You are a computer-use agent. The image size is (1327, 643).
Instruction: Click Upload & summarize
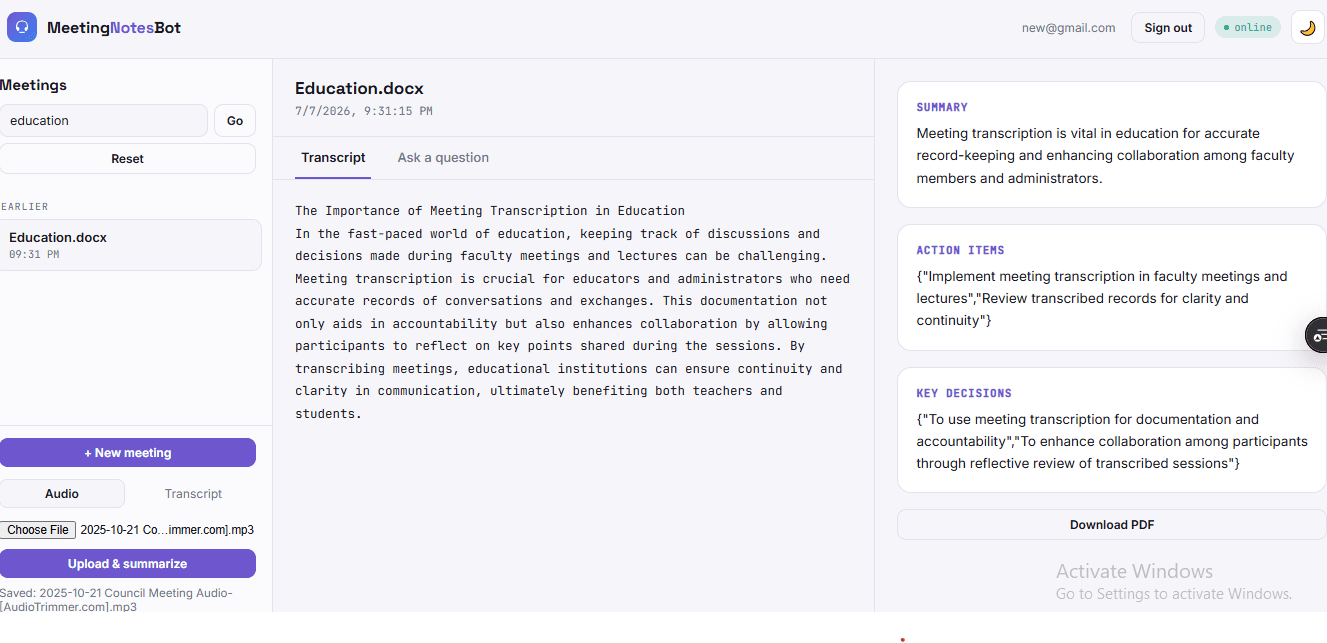[x=128, y=564]
